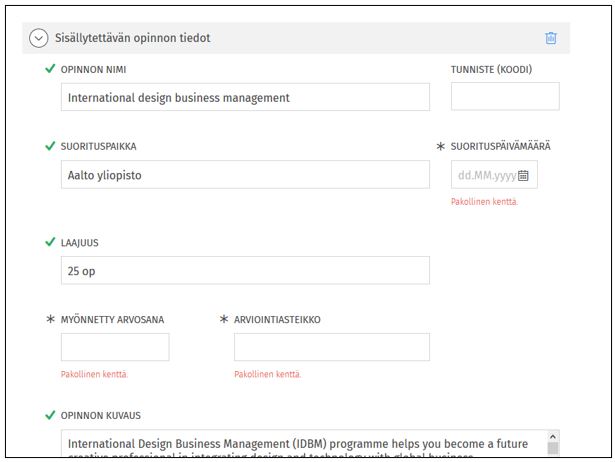Viewport: 615px width, 462px height.
Task: Click the Opinnon nimi input field
Action: point(245,97)
